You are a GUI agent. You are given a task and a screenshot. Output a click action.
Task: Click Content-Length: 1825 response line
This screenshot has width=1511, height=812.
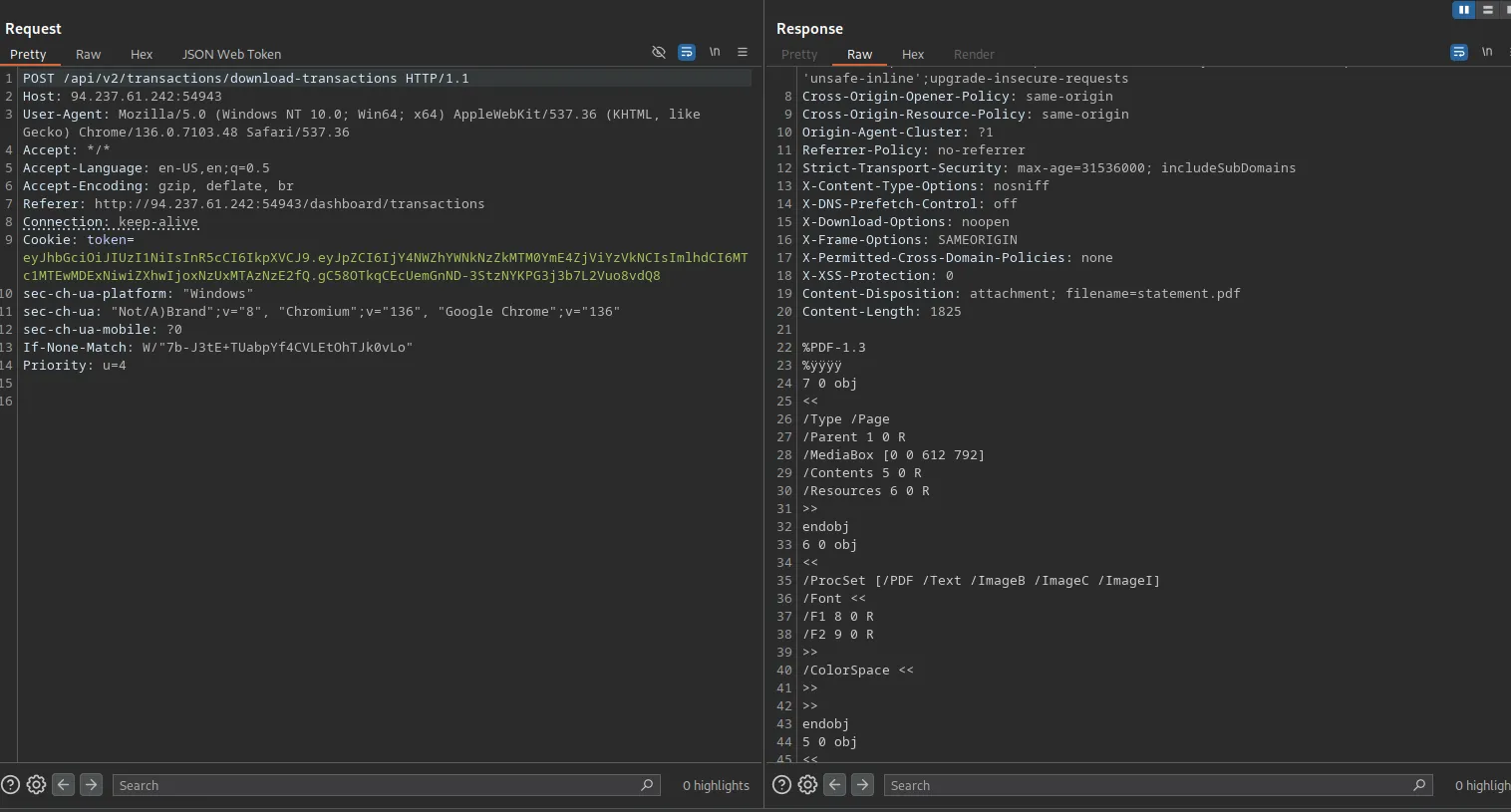(882, 312)
